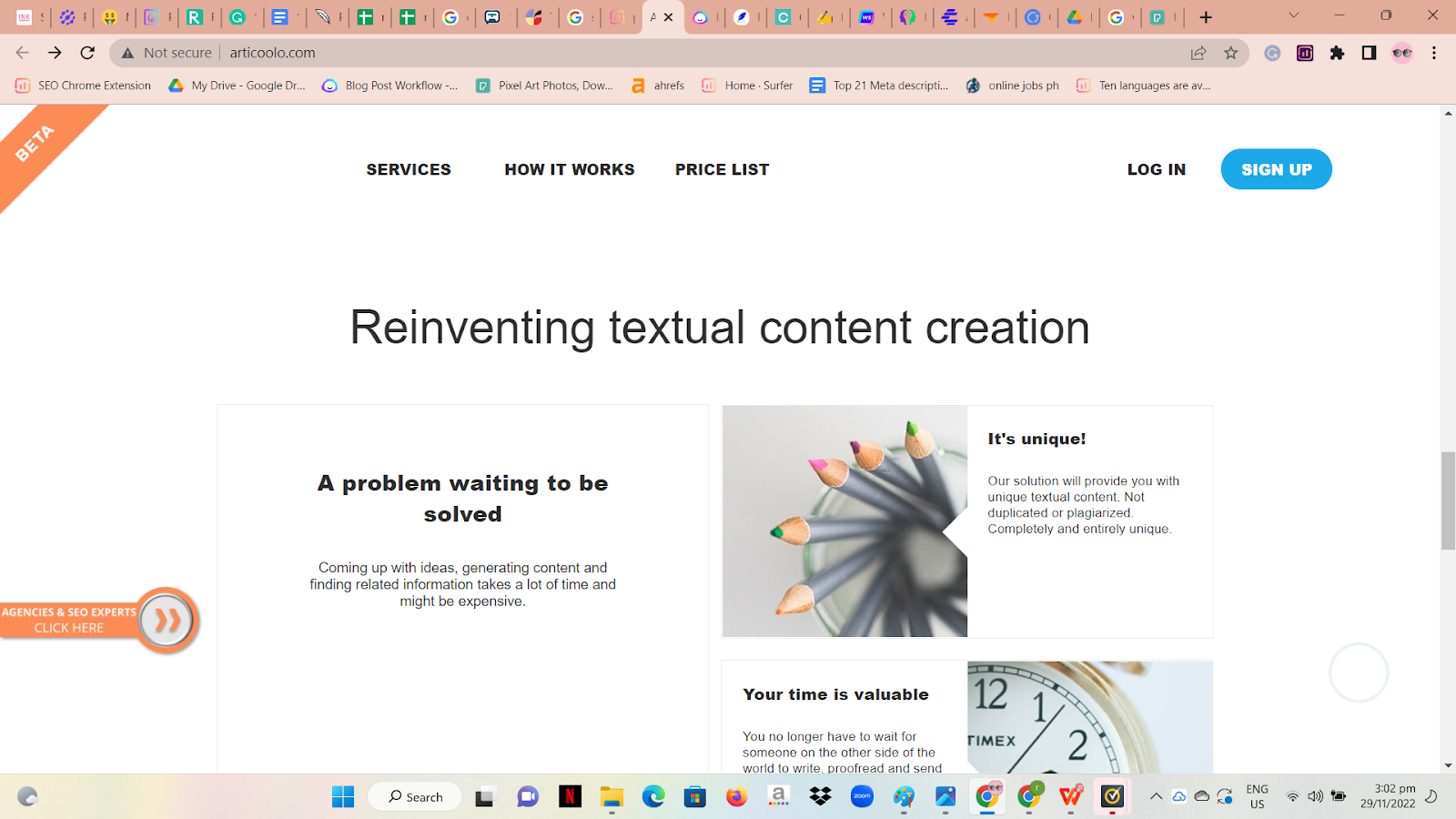Expand the tab search dropdown

pyautogui.click(x=1293, y=15)
